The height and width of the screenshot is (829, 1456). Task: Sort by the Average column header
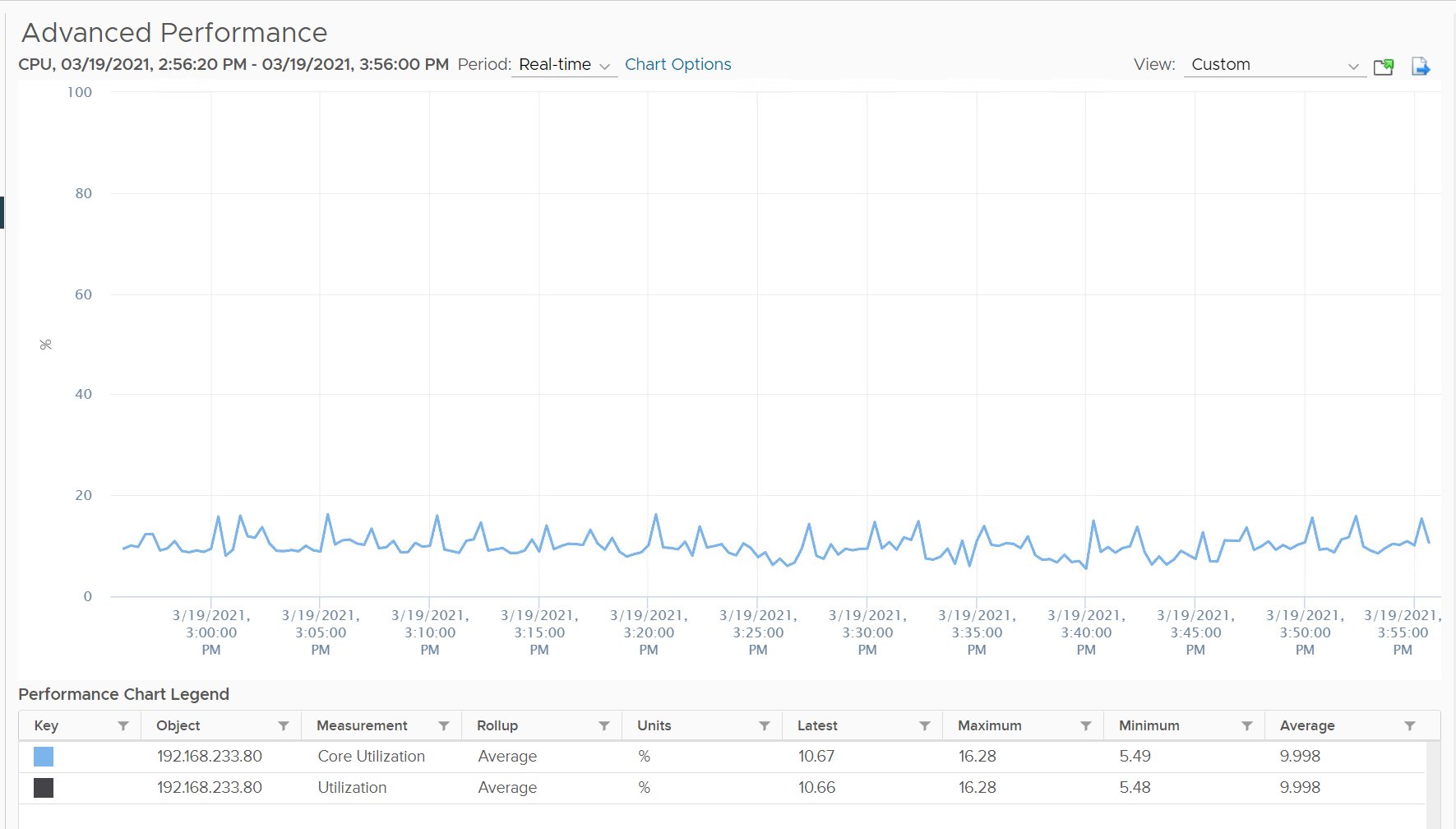[x=1307, y=725]
